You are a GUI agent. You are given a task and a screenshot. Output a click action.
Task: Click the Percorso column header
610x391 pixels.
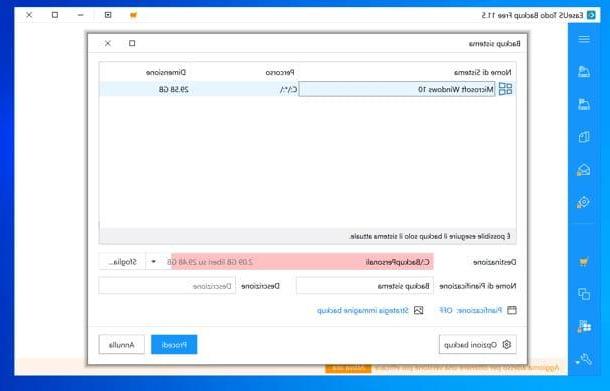coord(280,72)
